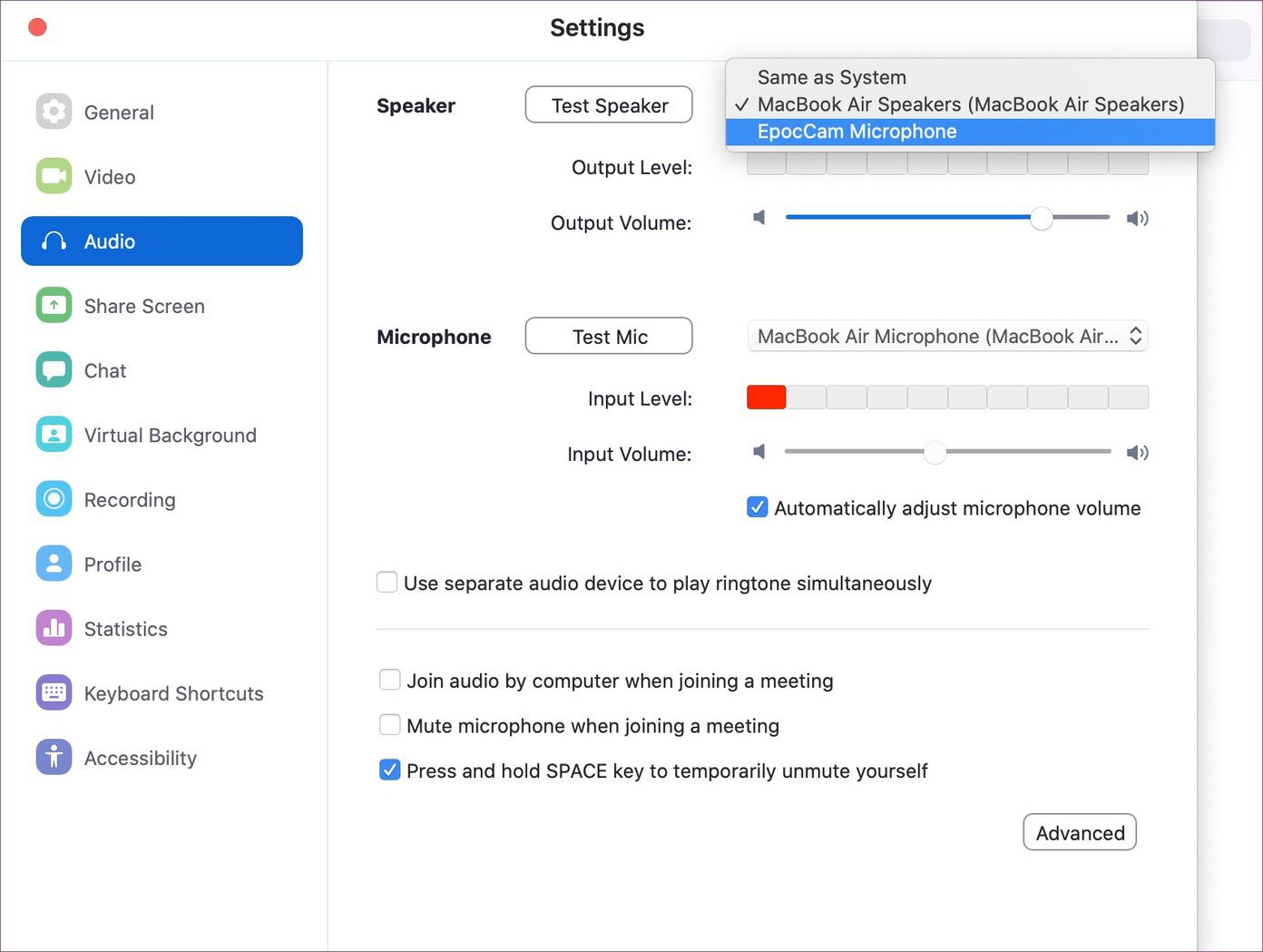The image size is (1263, 952).
Task: Click the Chat bubble icon
Action: pos(54,369)
